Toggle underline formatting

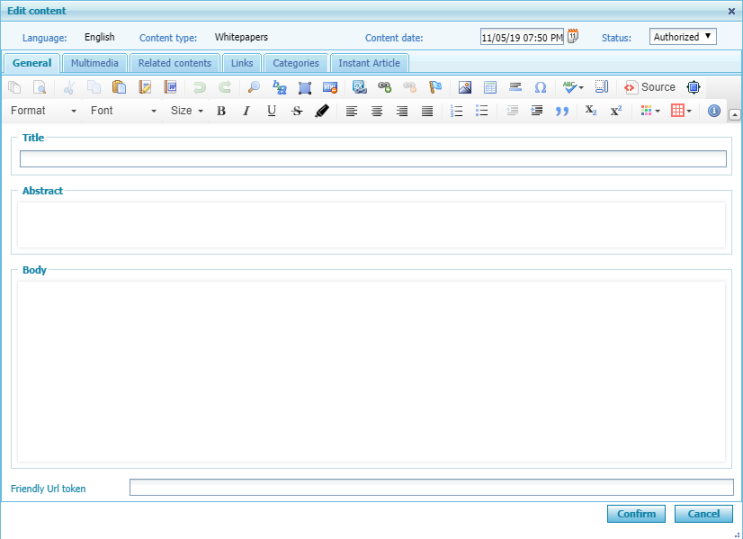point(271,111)
